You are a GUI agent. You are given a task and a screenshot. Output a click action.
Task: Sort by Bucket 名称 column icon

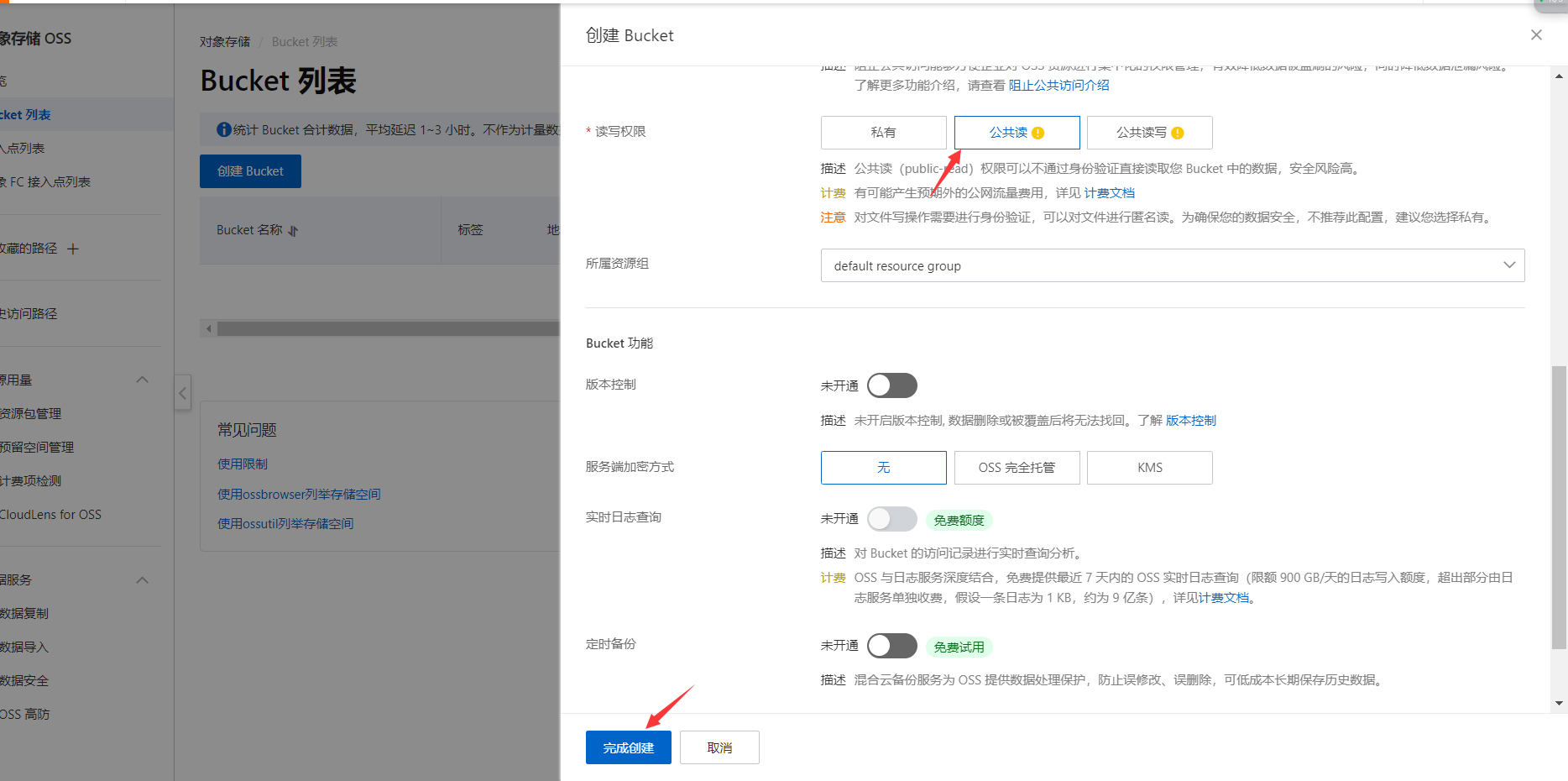click(293, 231)
